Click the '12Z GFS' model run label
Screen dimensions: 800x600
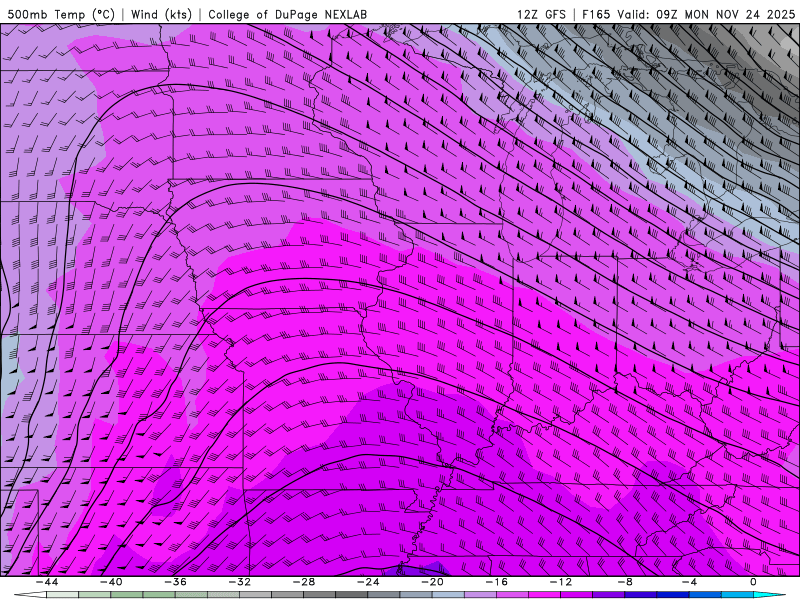click(x=541, y=14)
